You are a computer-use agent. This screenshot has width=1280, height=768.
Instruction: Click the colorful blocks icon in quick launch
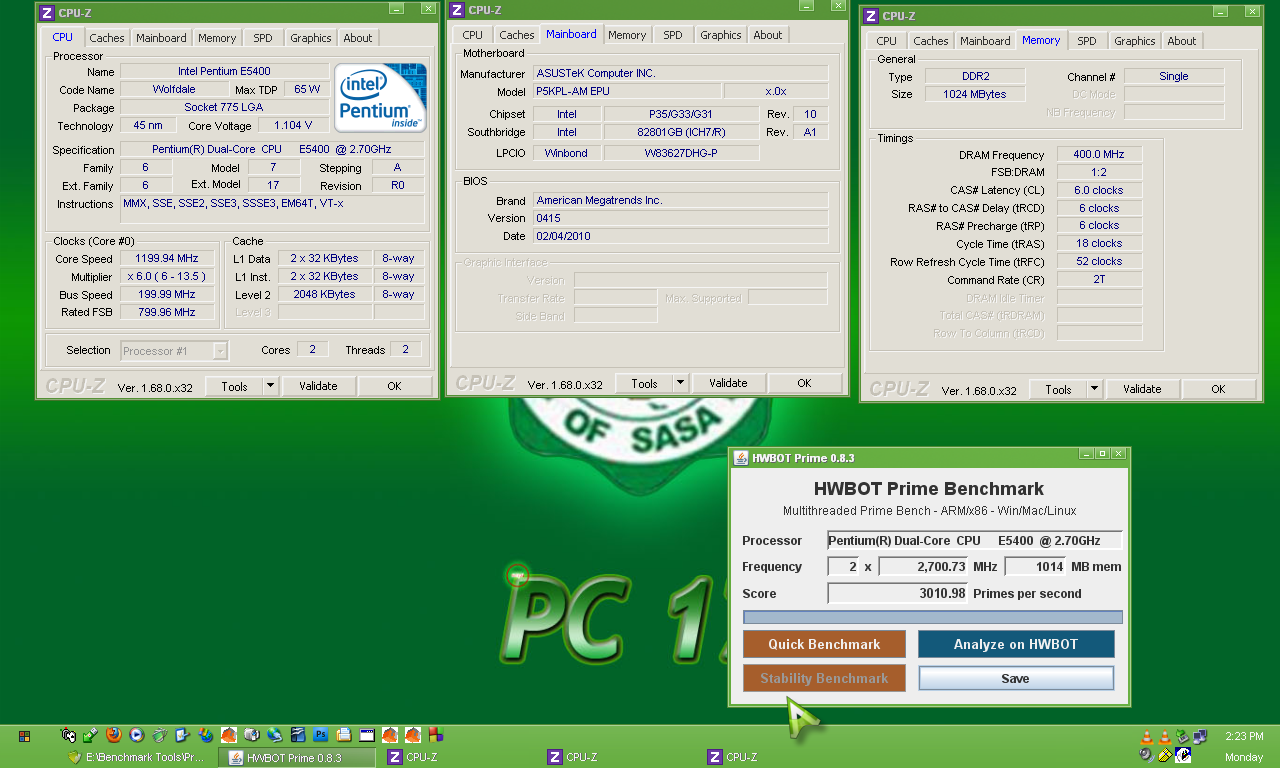[435, 735]
